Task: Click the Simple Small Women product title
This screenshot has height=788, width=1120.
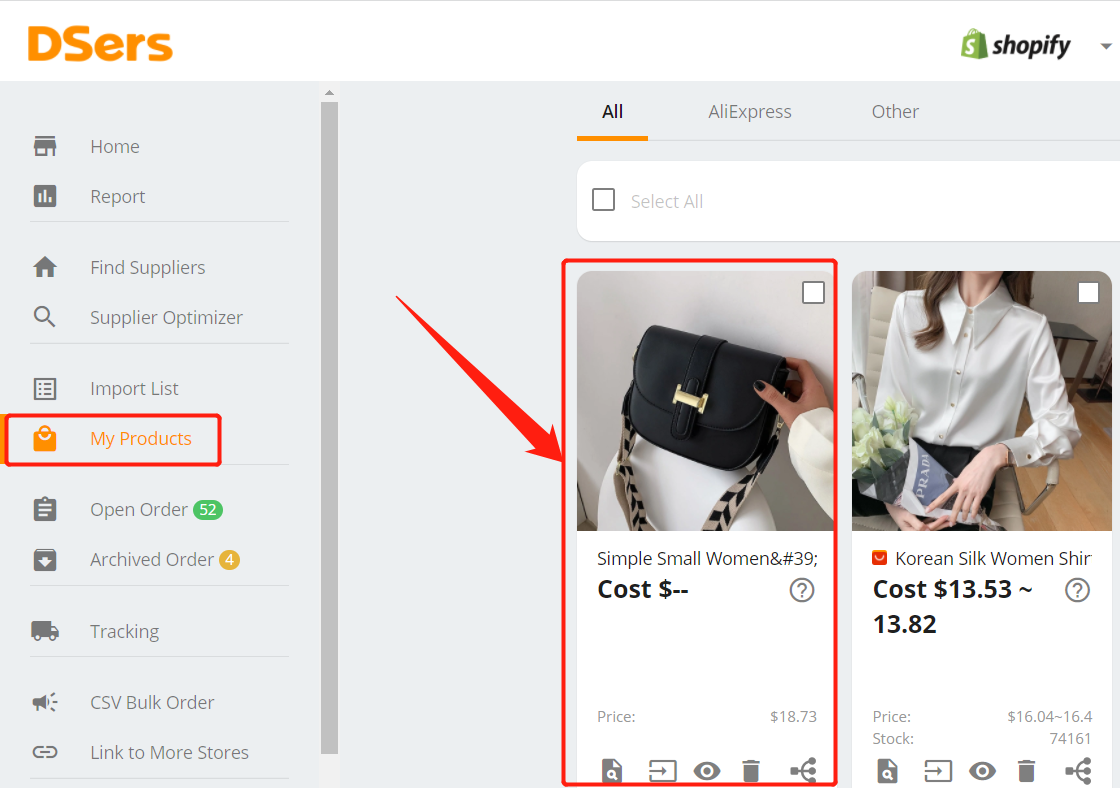Action: [x=707, y=558]
